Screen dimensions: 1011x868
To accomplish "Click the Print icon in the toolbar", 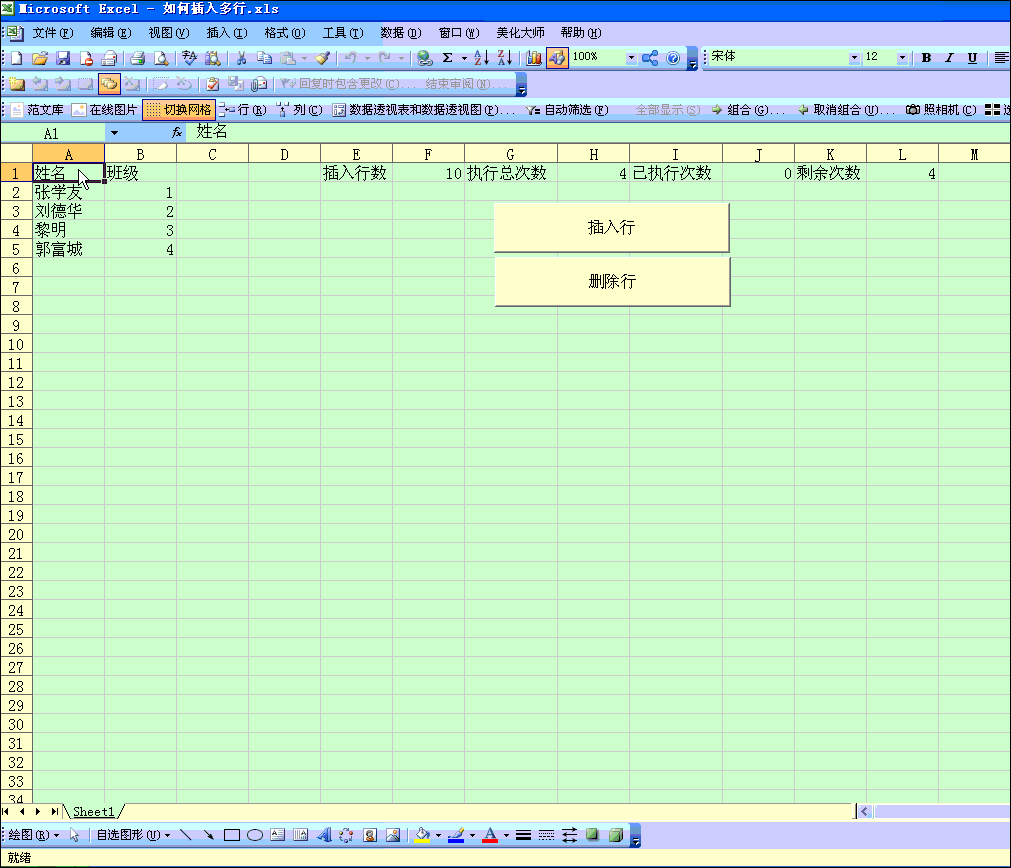I will [x=137, y=58].
